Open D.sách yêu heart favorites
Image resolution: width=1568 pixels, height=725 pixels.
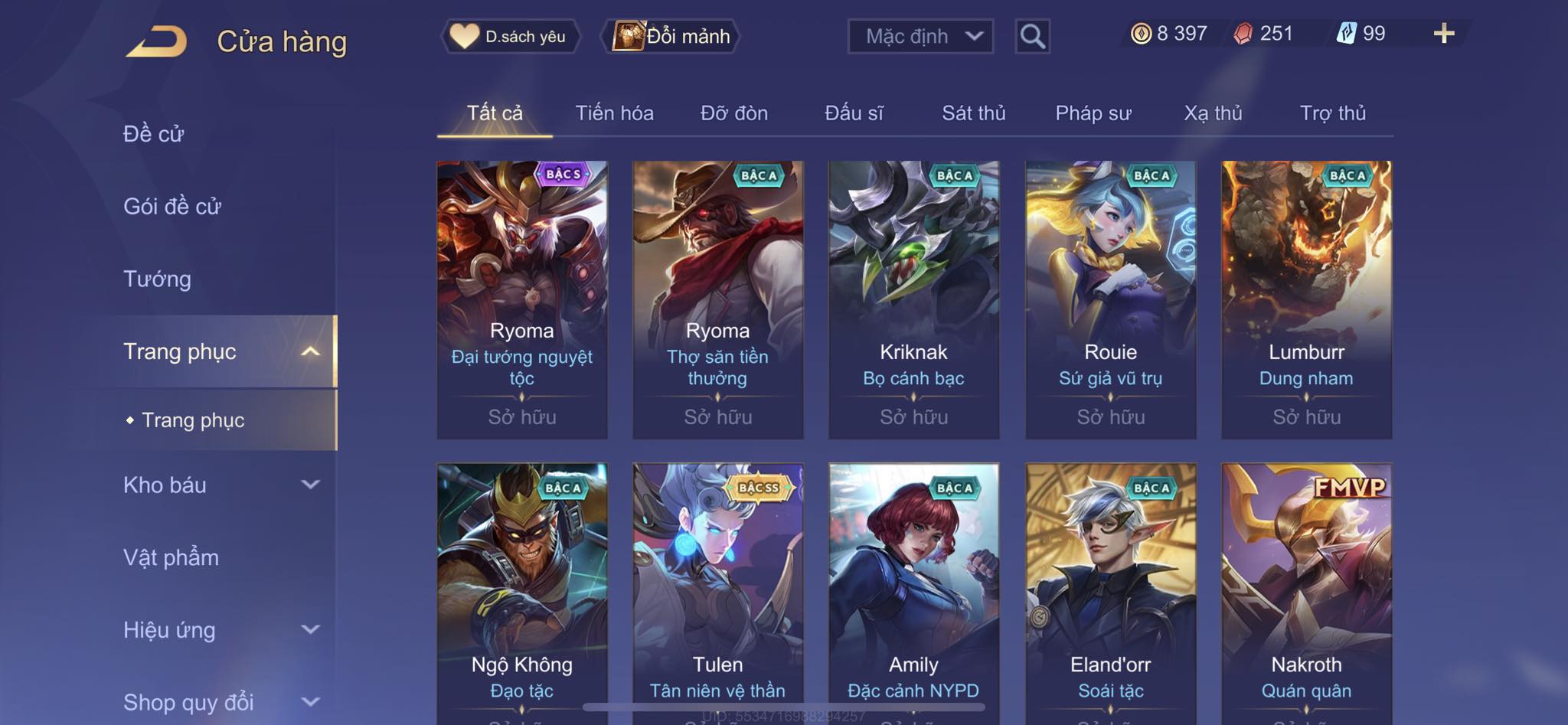click(510, 36)
